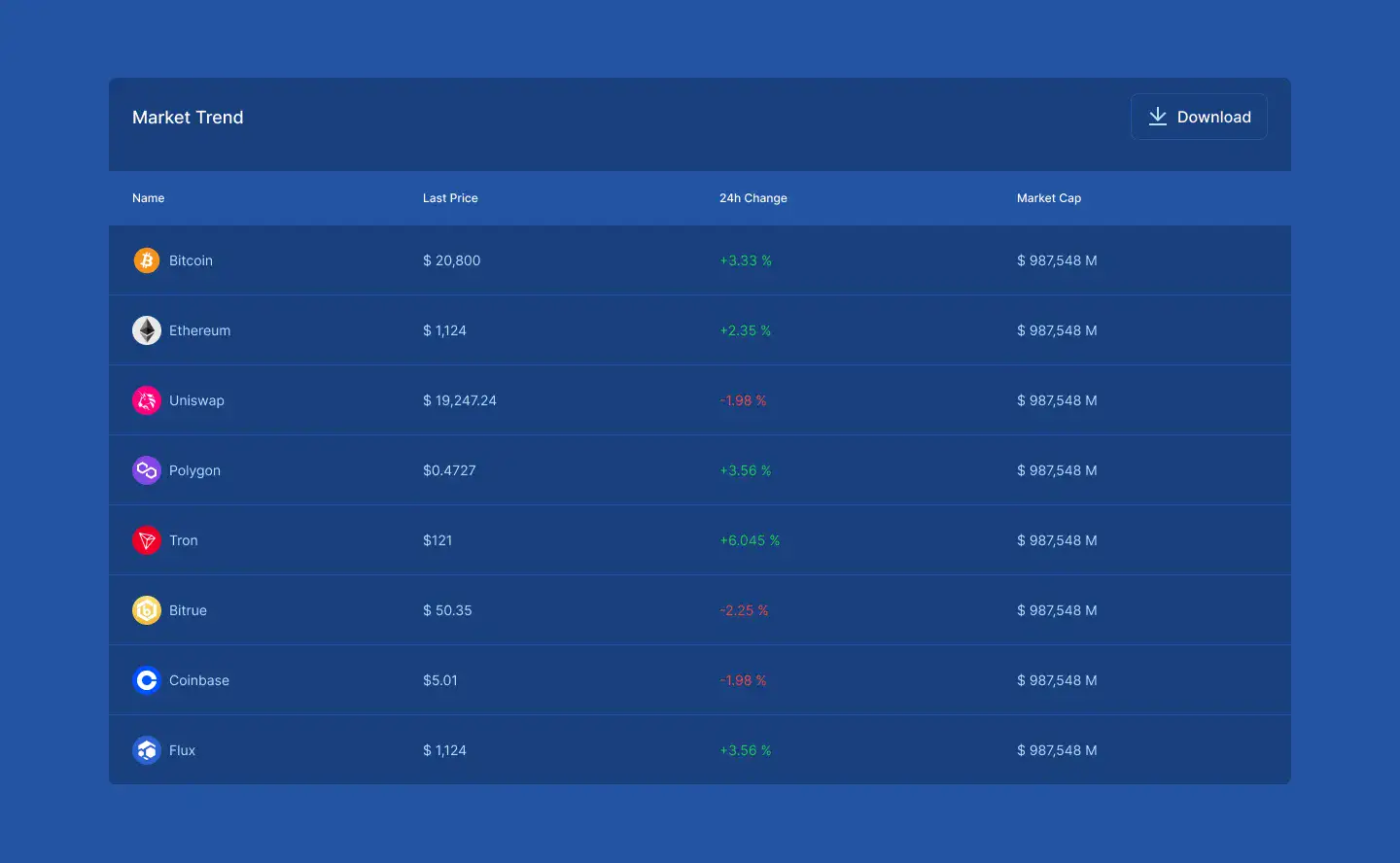Screen dimensions: 1400x863
Task: Click Coinbase's market cap value
Action: [x=1057, y=680]
